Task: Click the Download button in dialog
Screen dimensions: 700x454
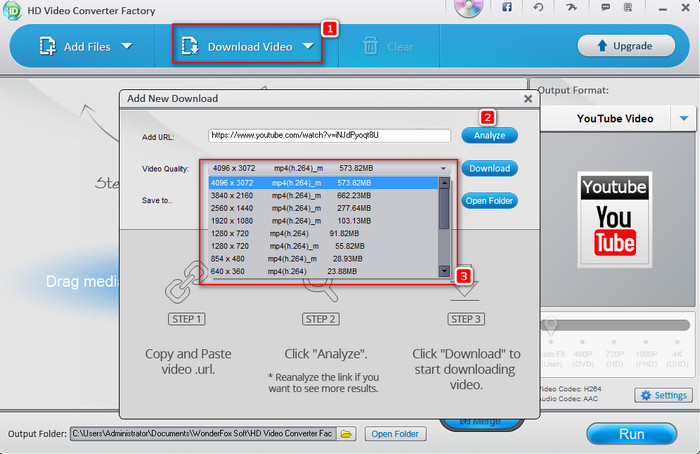Action: coord(489,168)
